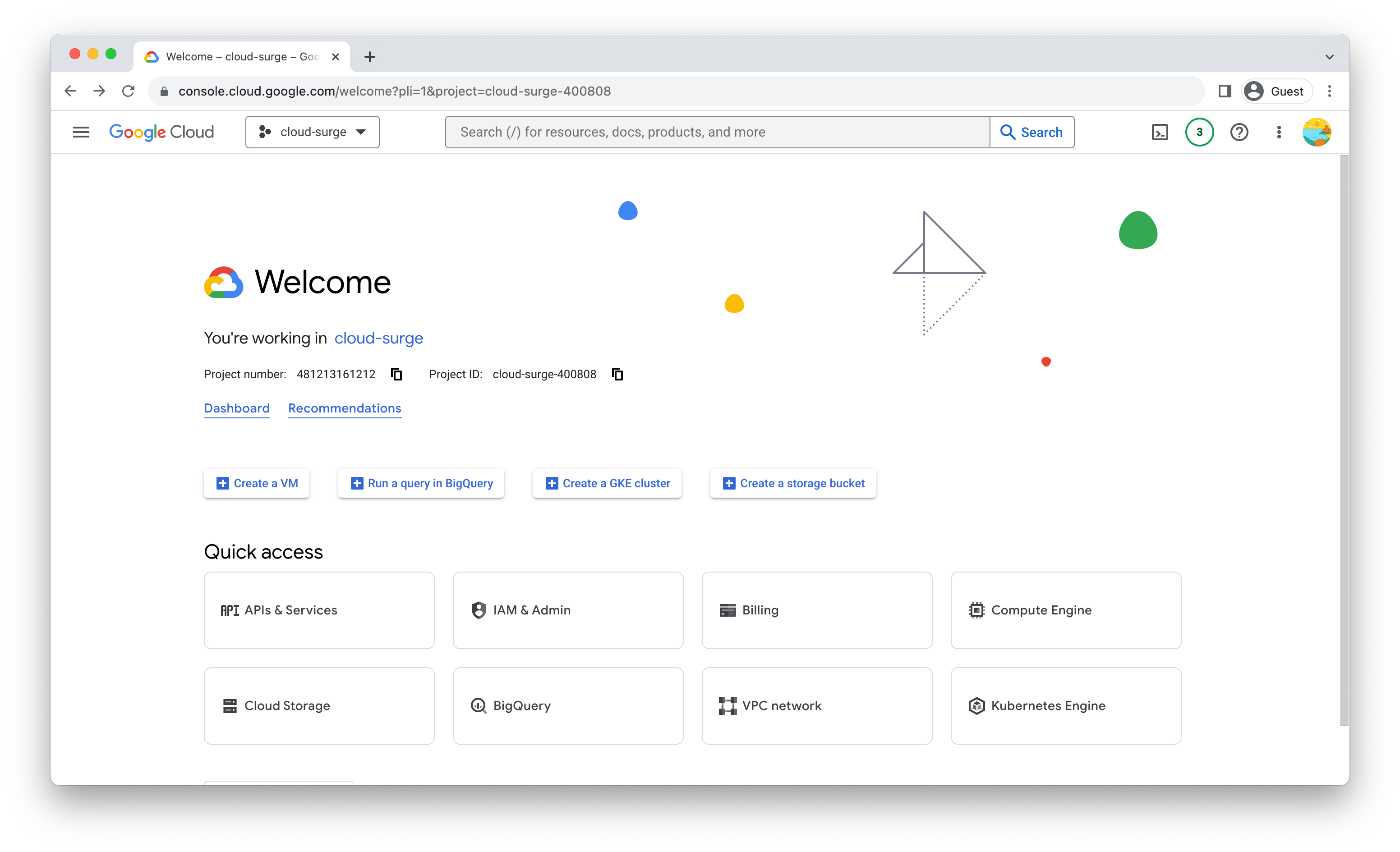Click the Search button
Viewport: 1400px width, 852px height.
(x=1032, y=132)
